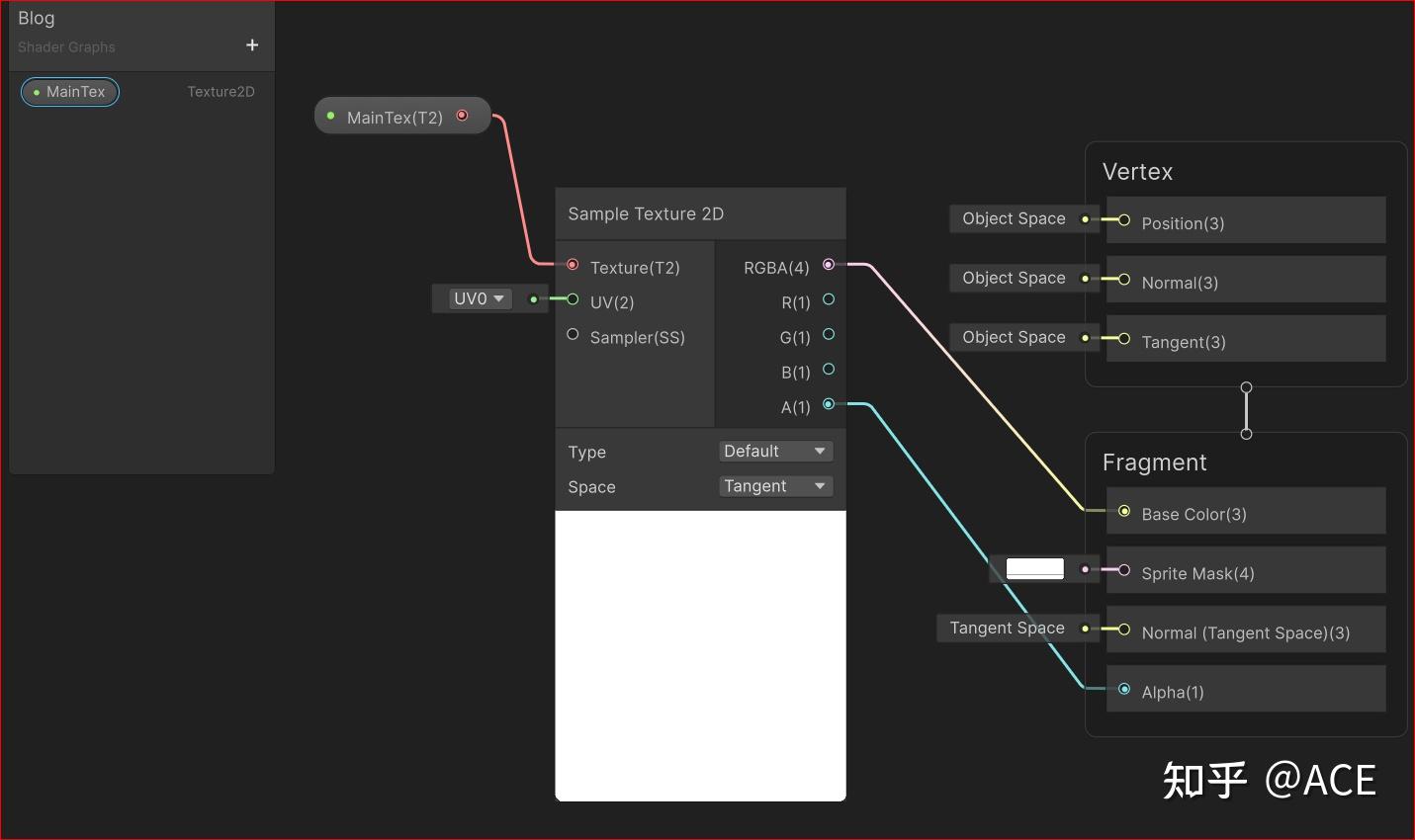Click the Base Color(3) input port
This screenshot has width=1415, height=840.
[1123, 511]
